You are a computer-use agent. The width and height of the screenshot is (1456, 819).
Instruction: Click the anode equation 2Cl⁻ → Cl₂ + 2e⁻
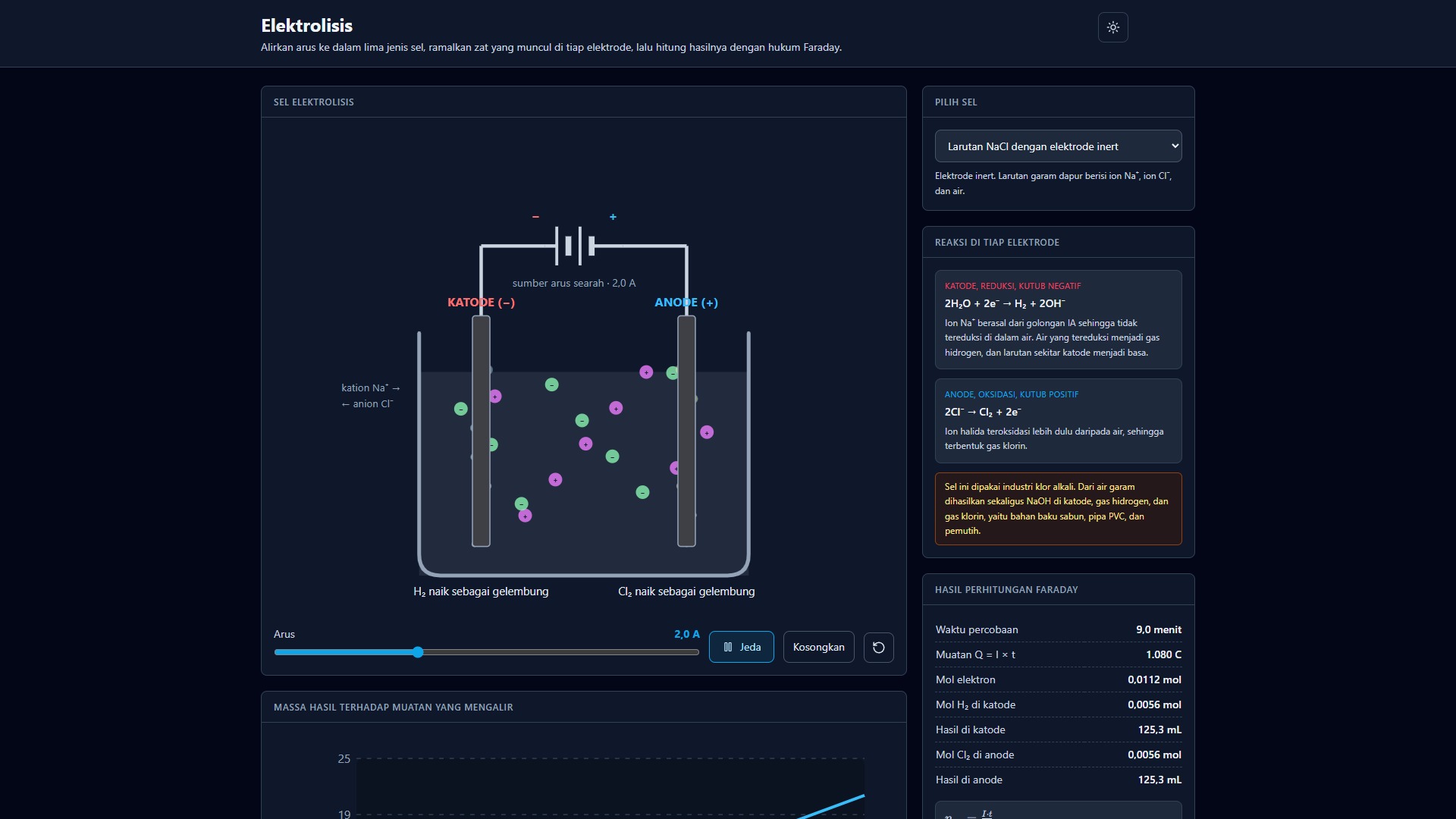click(x=983, y=412)
